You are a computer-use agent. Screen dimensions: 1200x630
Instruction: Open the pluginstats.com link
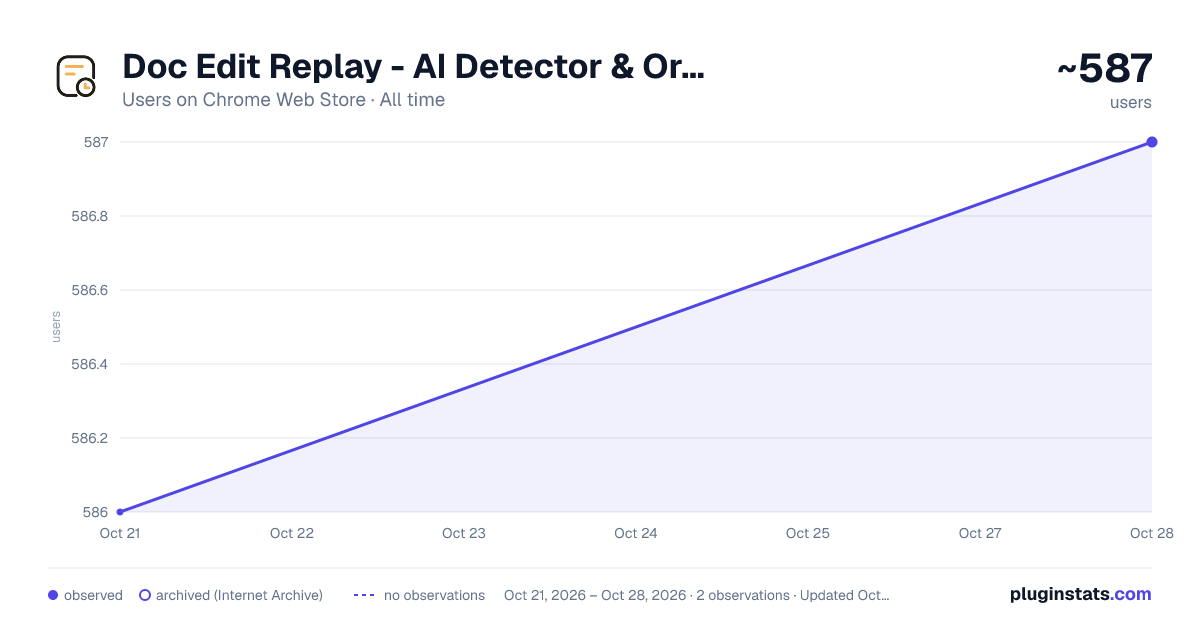coord(1081,594)
